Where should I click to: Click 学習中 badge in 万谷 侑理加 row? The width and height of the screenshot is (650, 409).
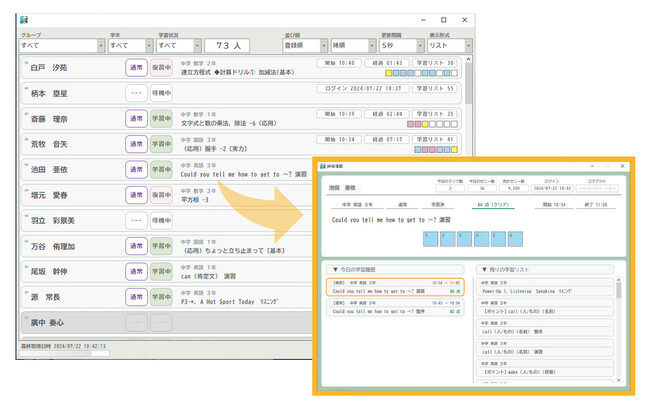pos(161,246)
